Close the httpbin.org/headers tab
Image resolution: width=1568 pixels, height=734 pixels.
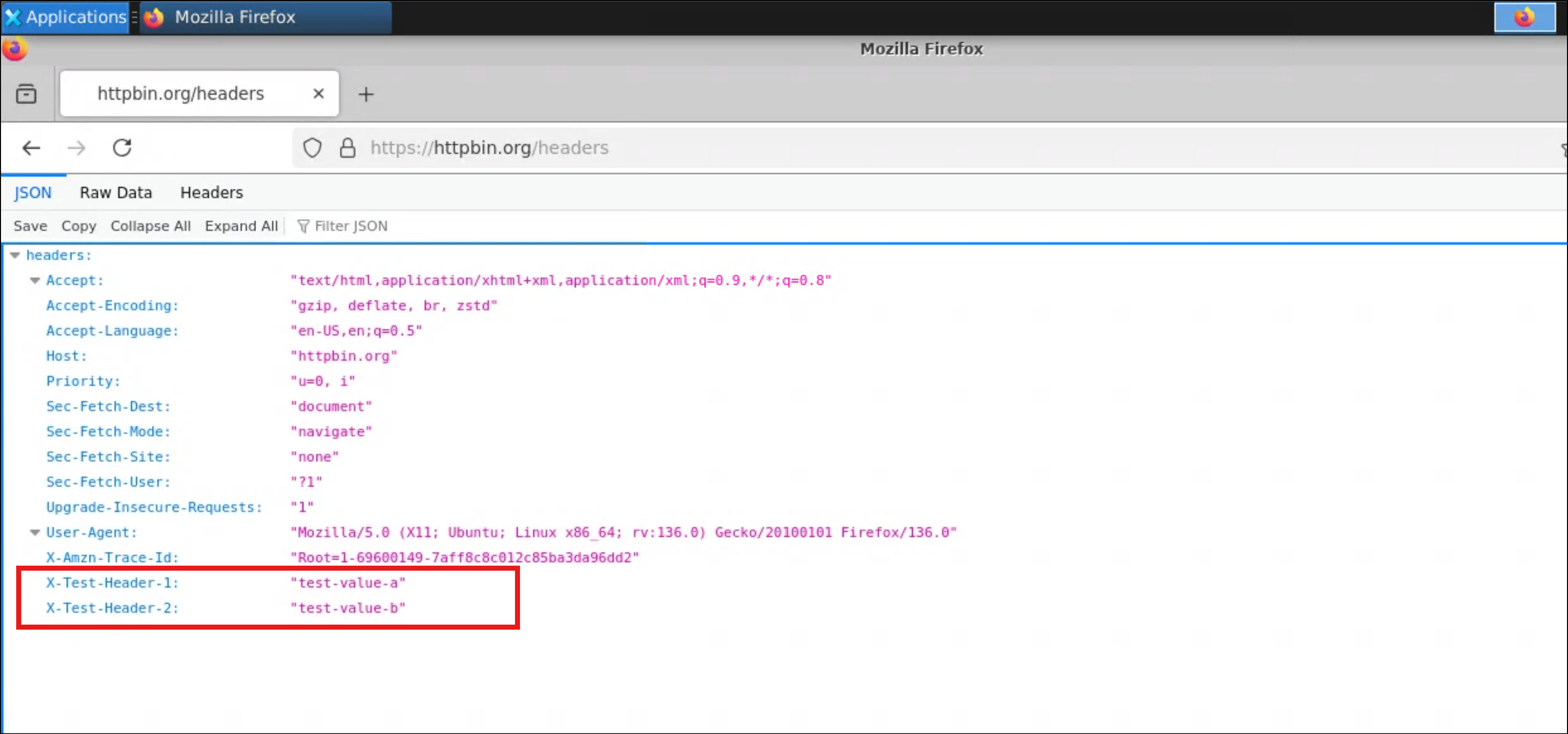pyautogui.click(x=318, y=94)
